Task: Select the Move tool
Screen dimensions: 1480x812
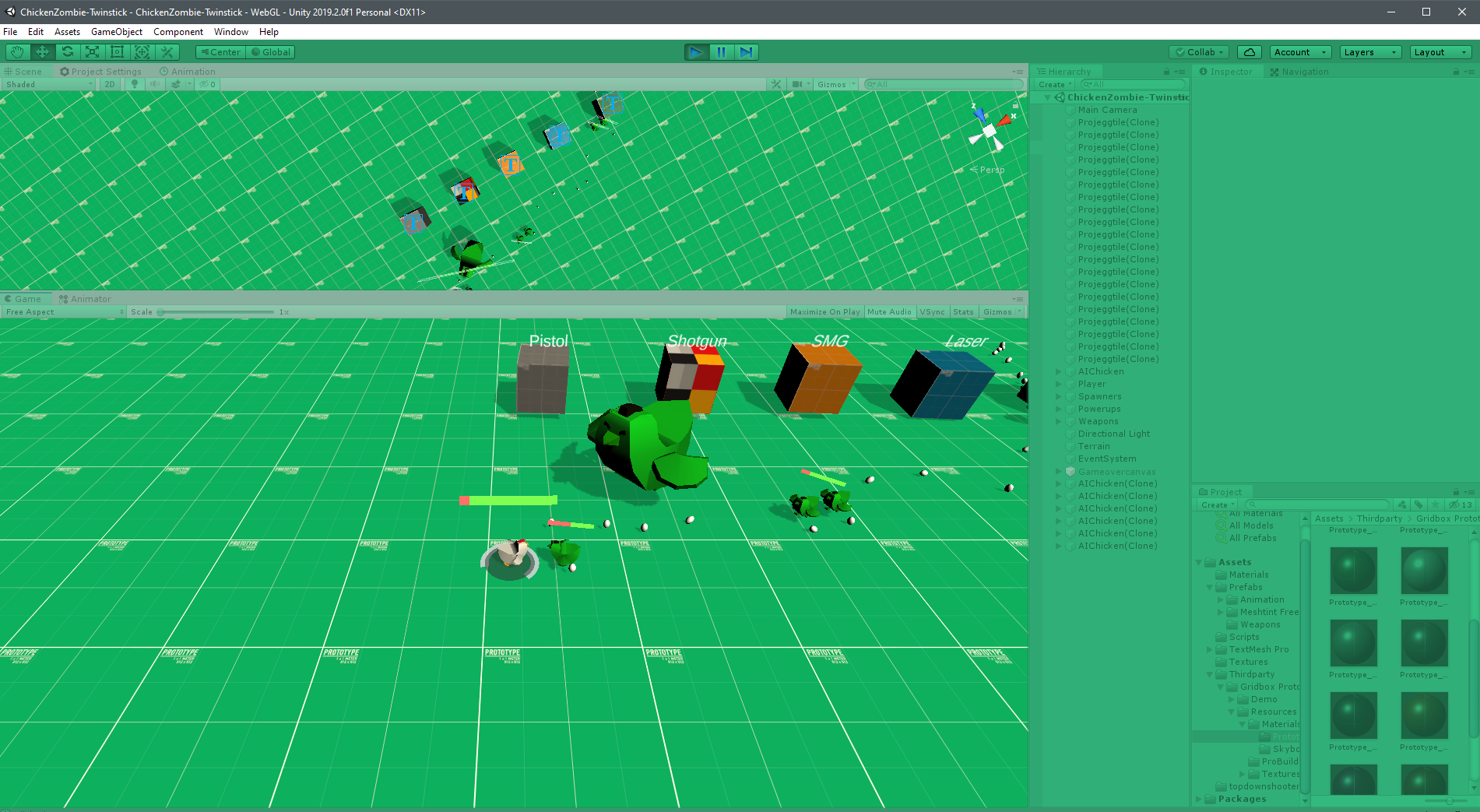Action: pos(42,52)
